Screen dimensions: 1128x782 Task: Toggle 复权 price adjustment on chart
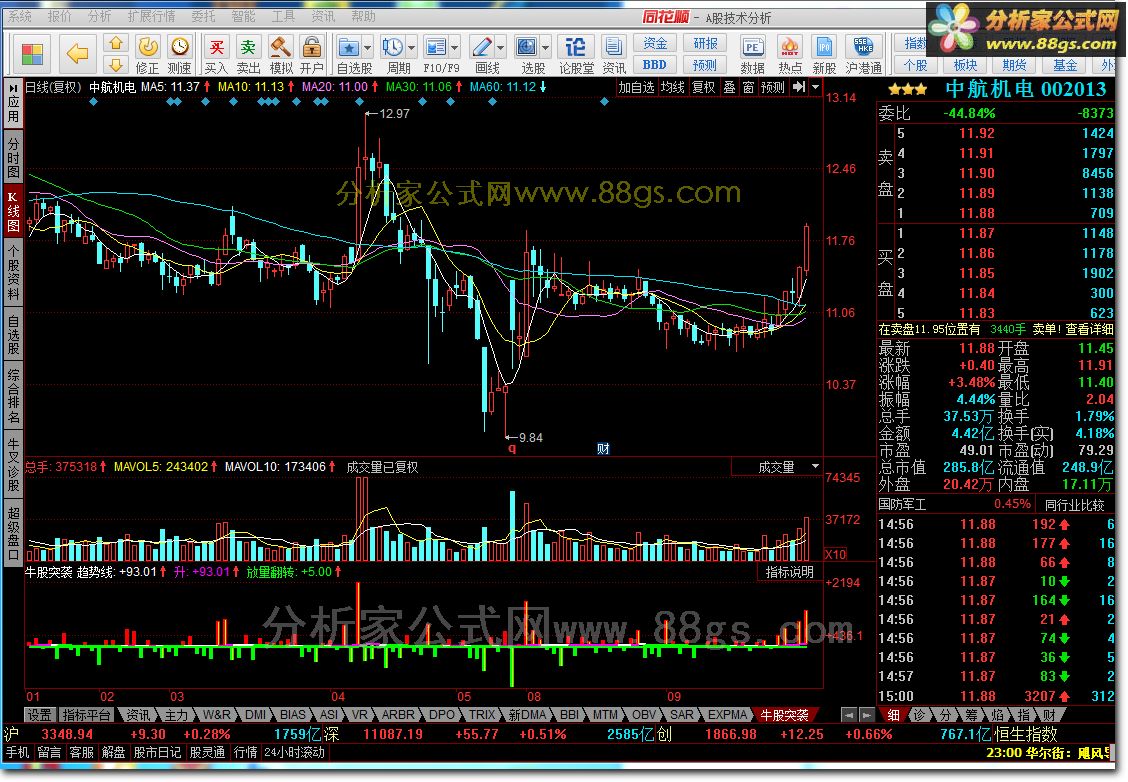coord(704,87)
